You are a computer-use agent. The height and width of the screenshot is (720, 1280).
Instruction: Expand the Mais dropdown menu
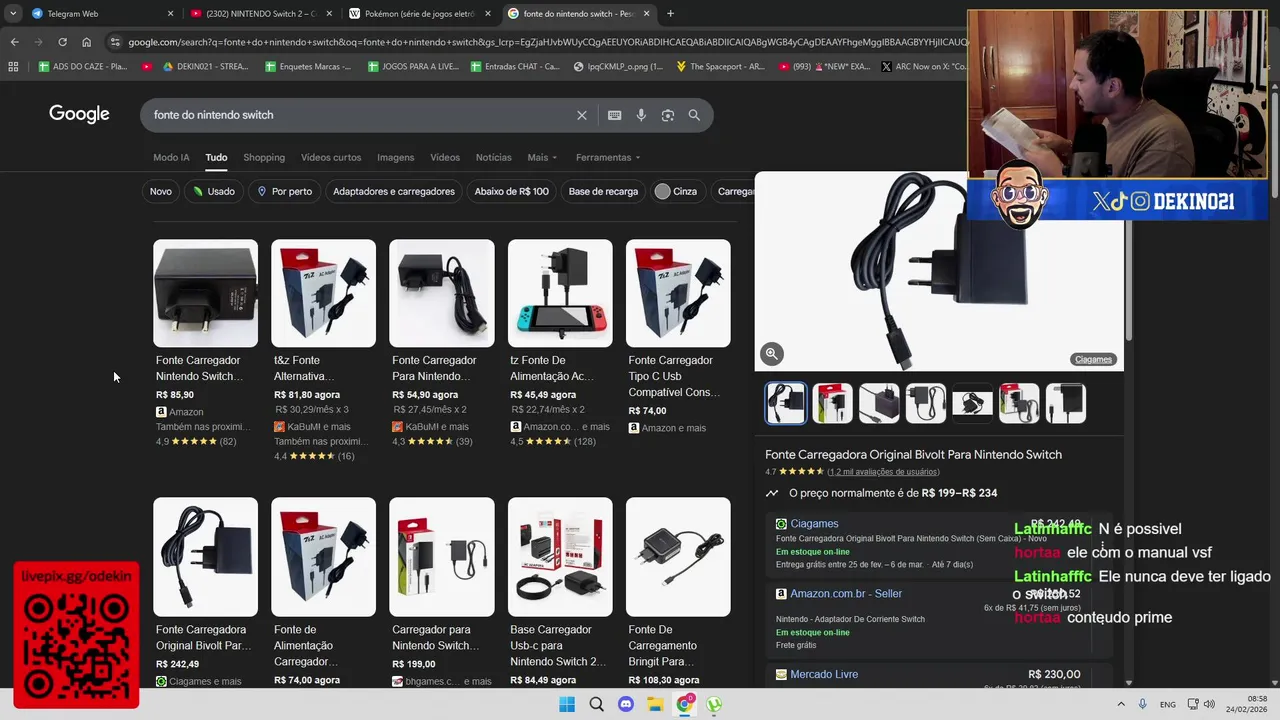[x=542, y=157]
